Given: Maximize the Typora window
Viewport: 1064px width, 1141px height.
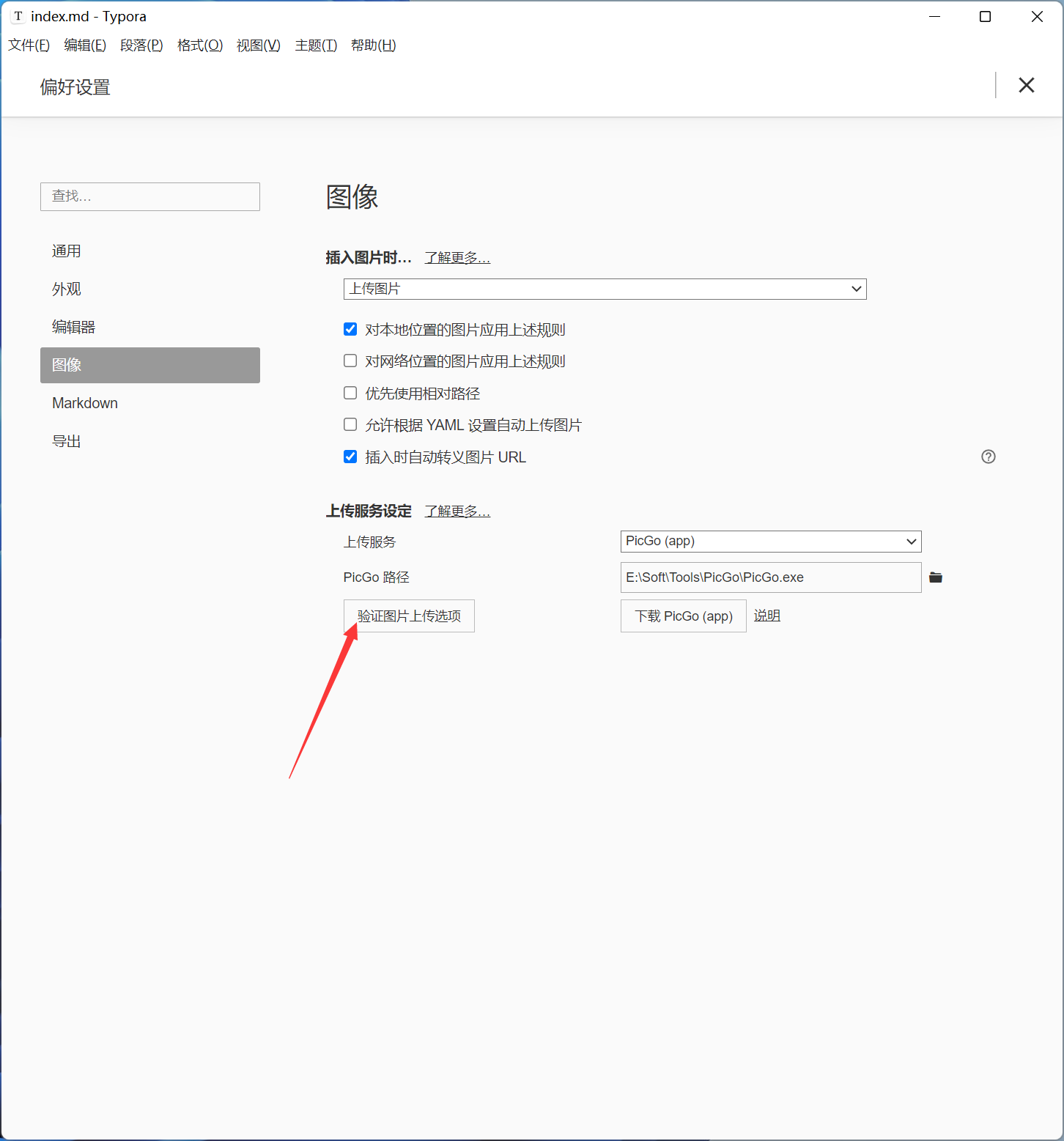Looking at the screenshot, I should pos(985,16).
